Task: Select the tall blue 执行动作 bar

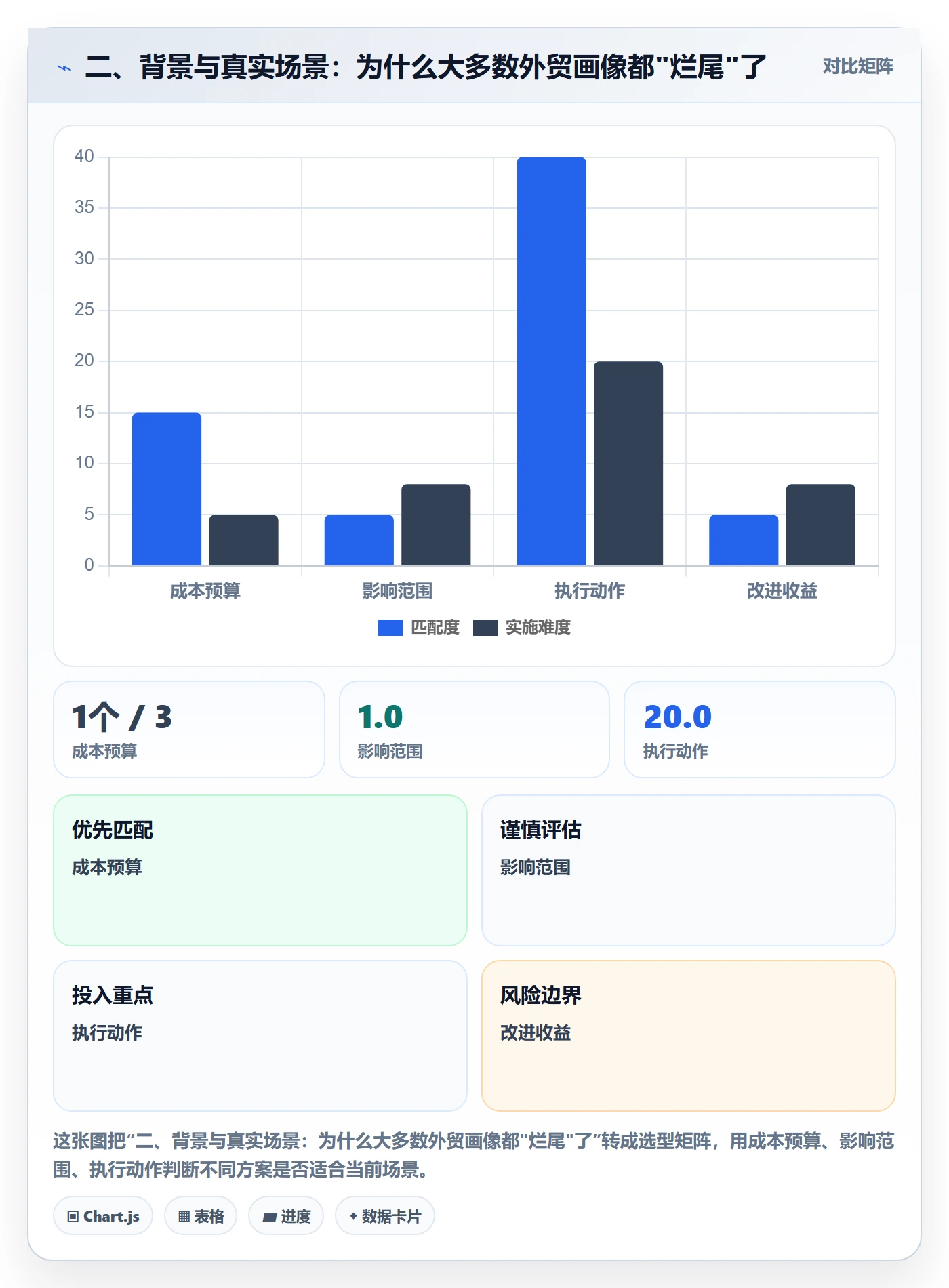Action: pos(551,361)
